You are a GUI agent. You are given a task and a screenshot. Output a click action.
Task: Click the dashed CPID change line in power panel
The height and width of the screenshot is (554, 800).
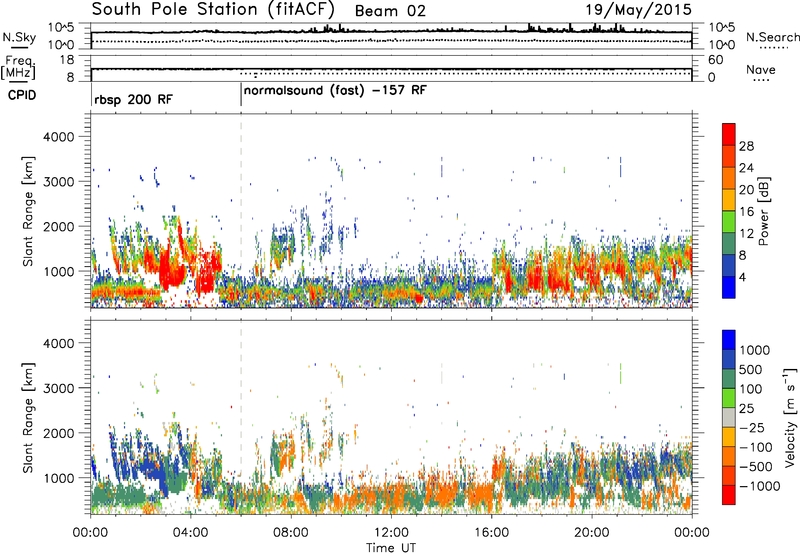(x=241, y=211)
